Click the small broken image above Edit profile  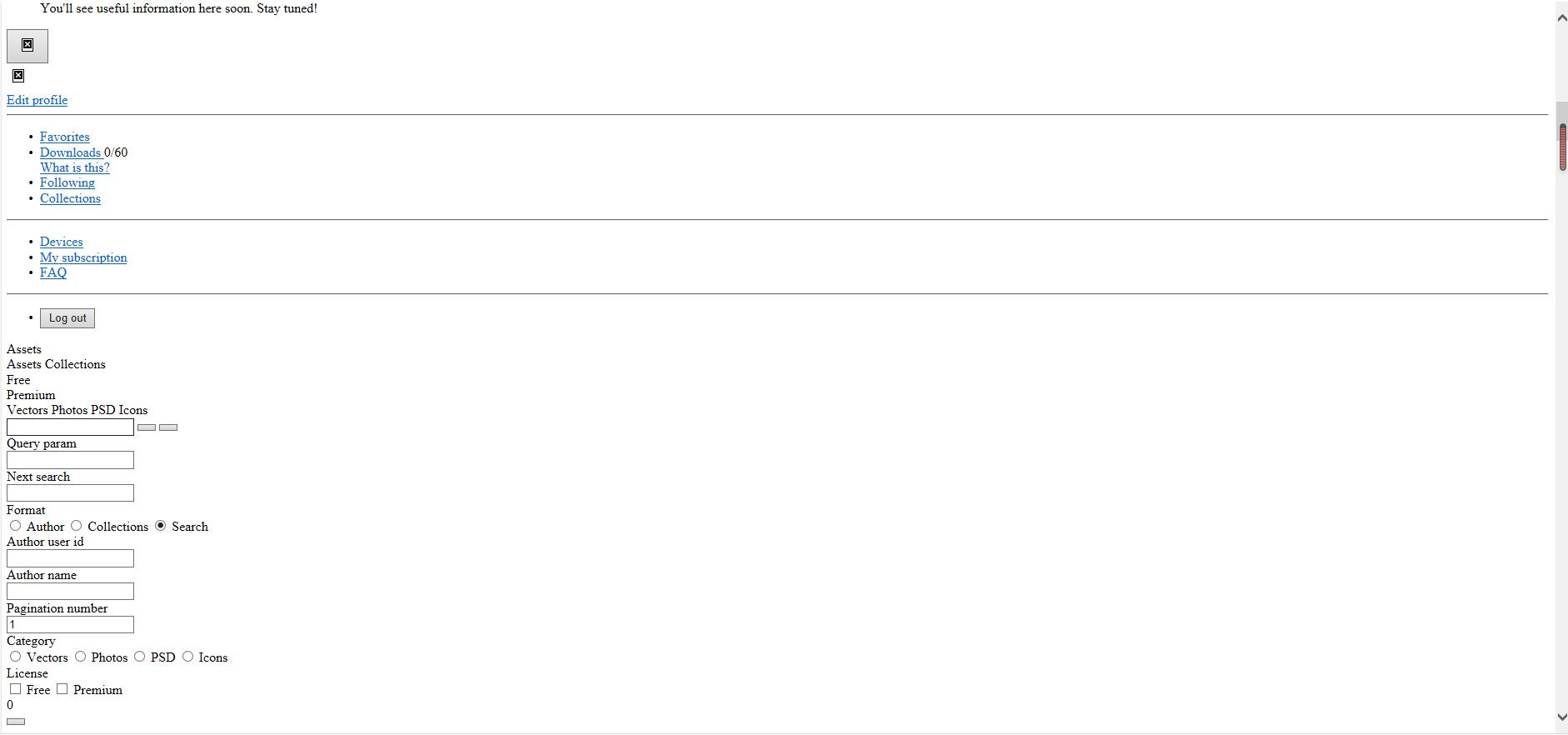pyautogui.click(x=18, y=76)
